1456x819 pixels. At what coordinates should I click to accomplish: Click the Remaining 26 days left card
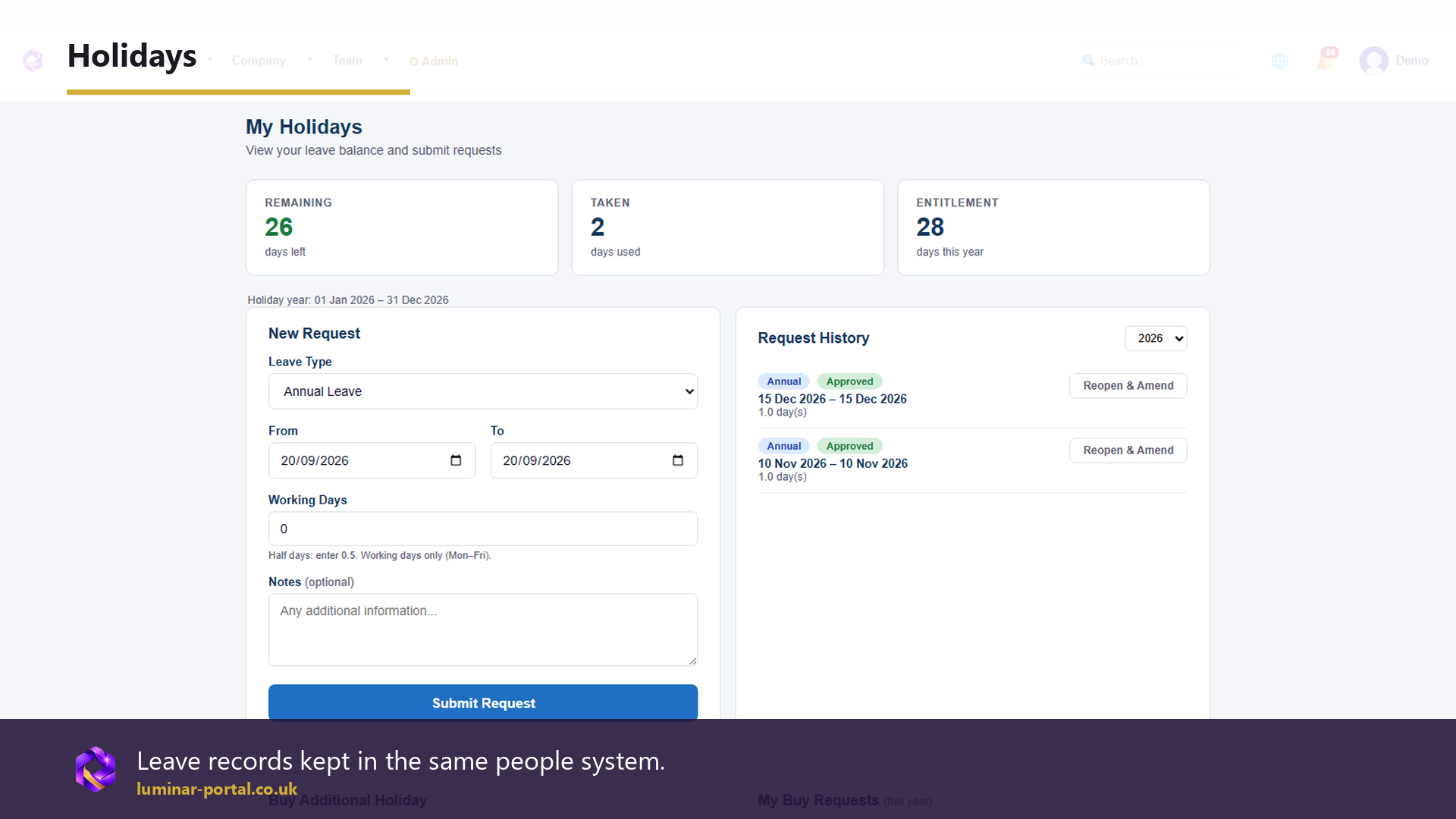[402, 227]
